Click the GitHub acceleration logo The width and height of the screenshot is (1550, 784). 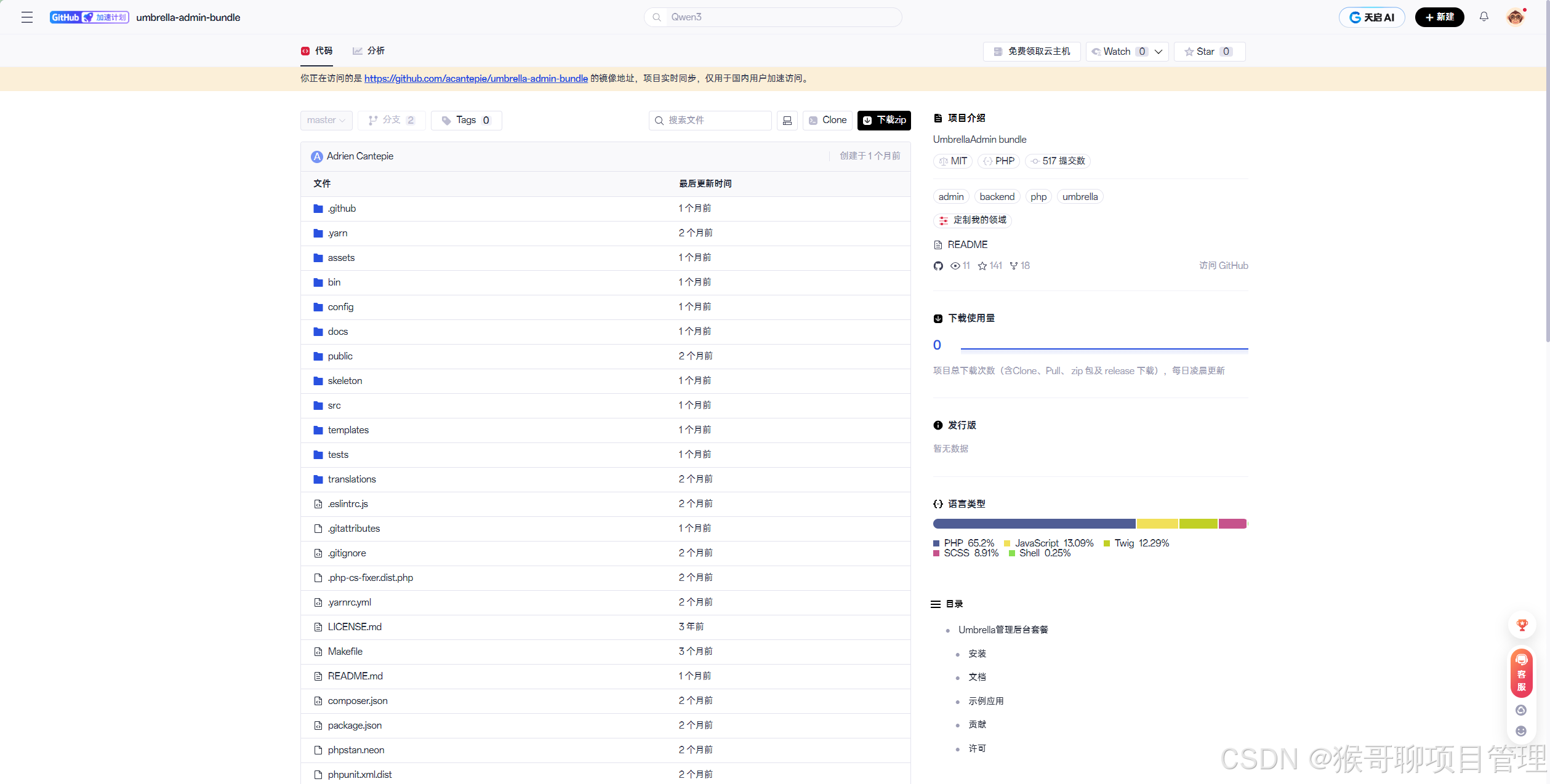89,17
